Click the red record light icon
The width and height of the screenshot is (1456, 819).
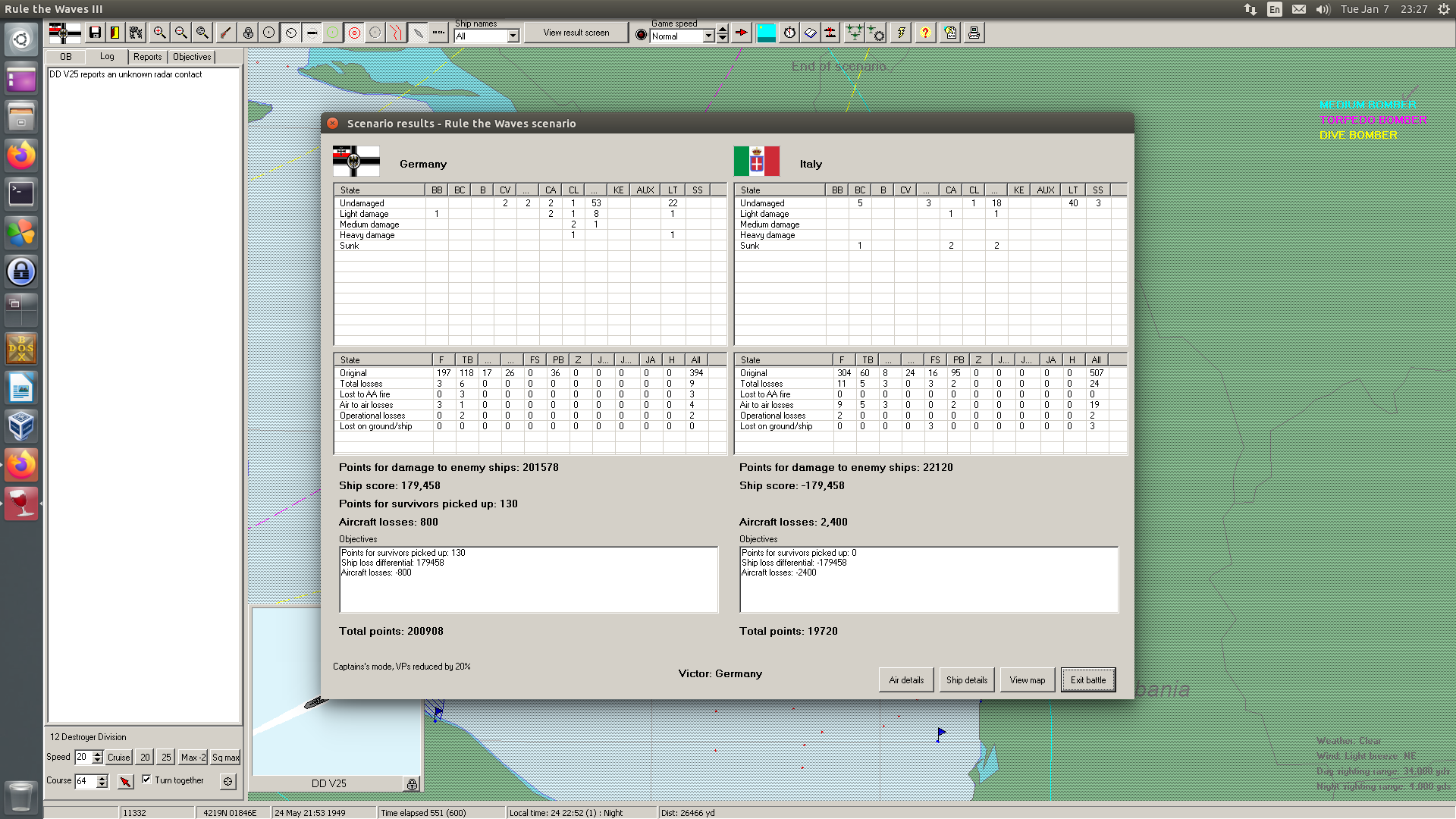[641, 35]
